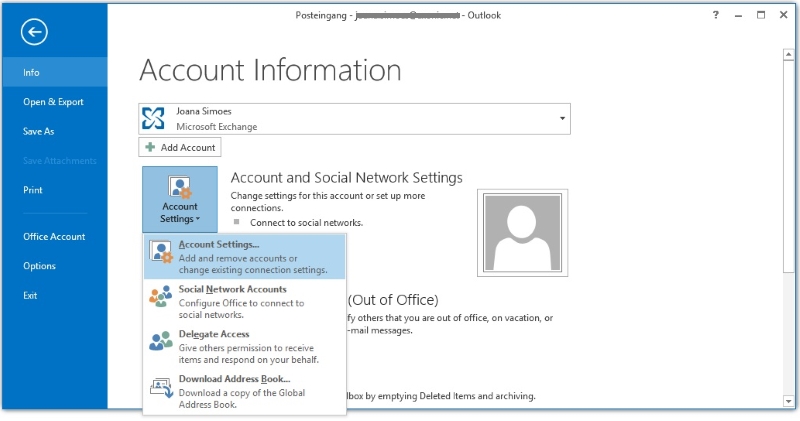Click the (Out of Office) heading text

393,300
